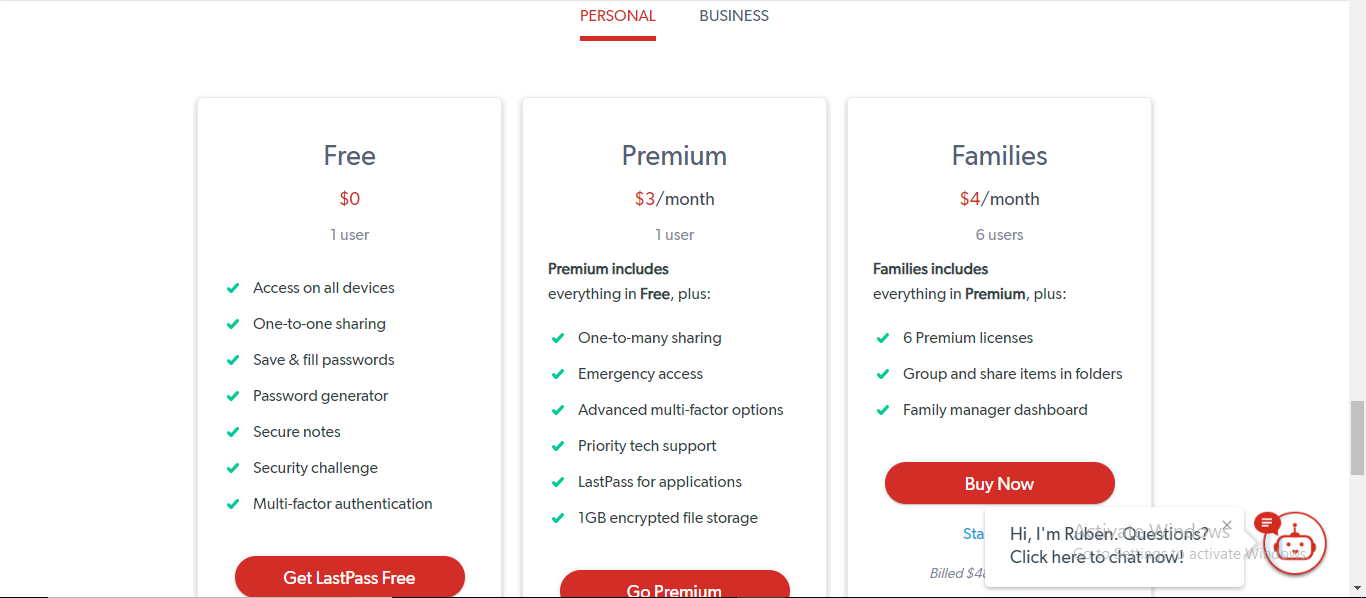Click the red chat notification badge
The height and width of the screenshot is (598, 1366).
1267,522
